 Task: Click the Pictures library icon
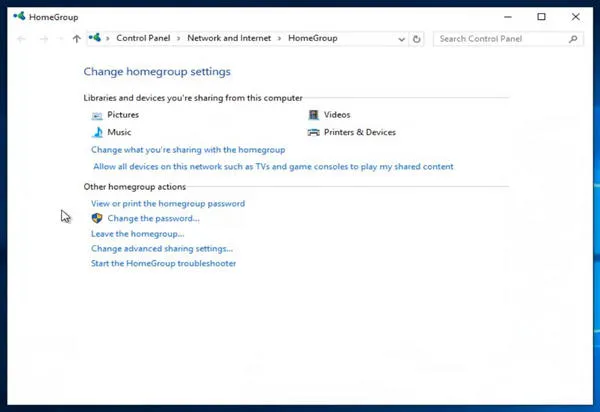[x=97, y=115]
